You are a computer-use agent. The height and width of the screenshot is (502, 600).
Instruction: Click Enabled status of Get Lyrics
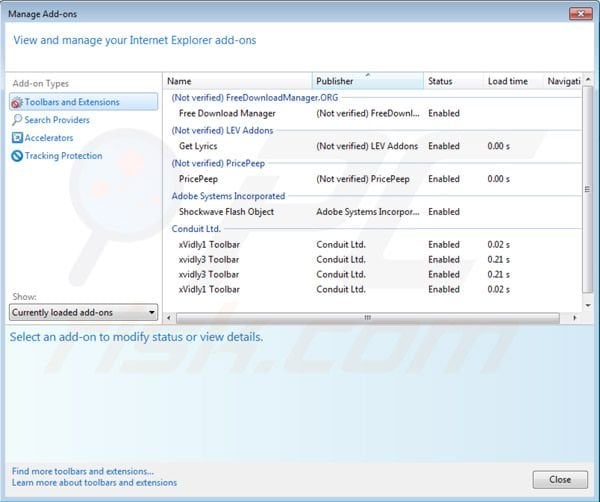coord(443,146)
